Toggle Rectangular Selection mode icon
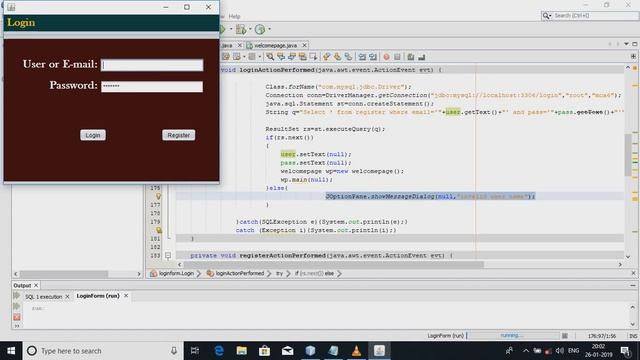This screenshot has width=640, height=360. [x=313, y=57]
